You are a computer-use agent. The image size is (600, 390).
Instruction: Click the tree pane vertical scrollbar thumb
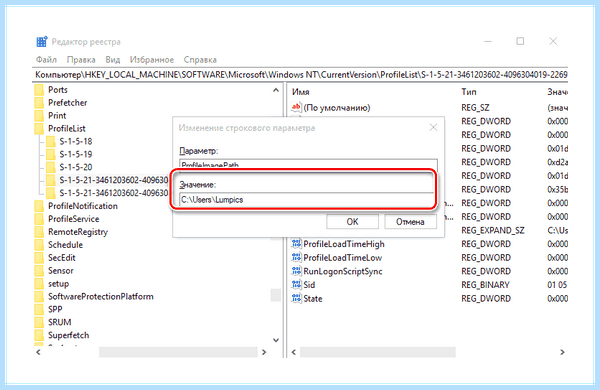pyautogui.click(x=276, y=295)
